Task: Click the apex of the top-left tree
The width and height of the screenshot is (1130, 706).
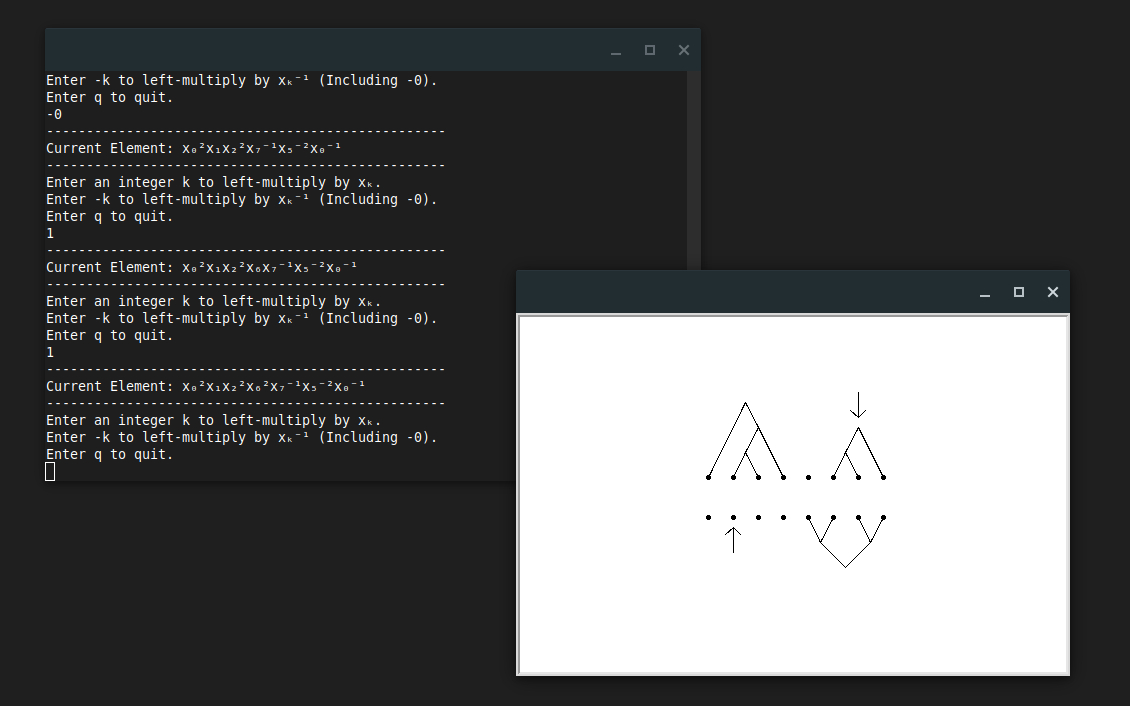Action: pyautogui.click(x=745, y=403)
